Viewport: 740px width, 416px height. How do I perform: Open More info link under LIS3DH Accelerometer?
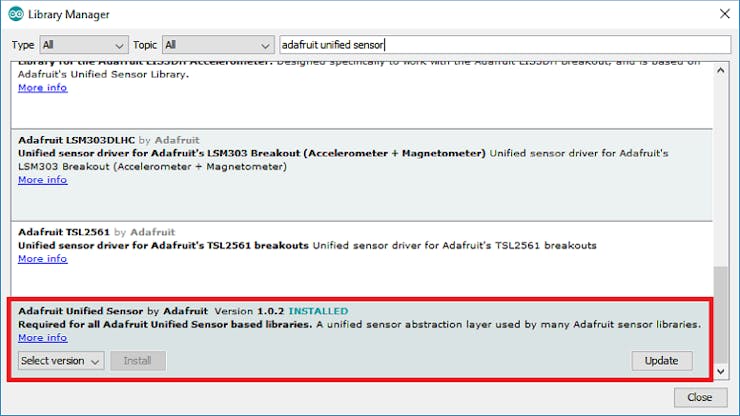pos(43,88)
